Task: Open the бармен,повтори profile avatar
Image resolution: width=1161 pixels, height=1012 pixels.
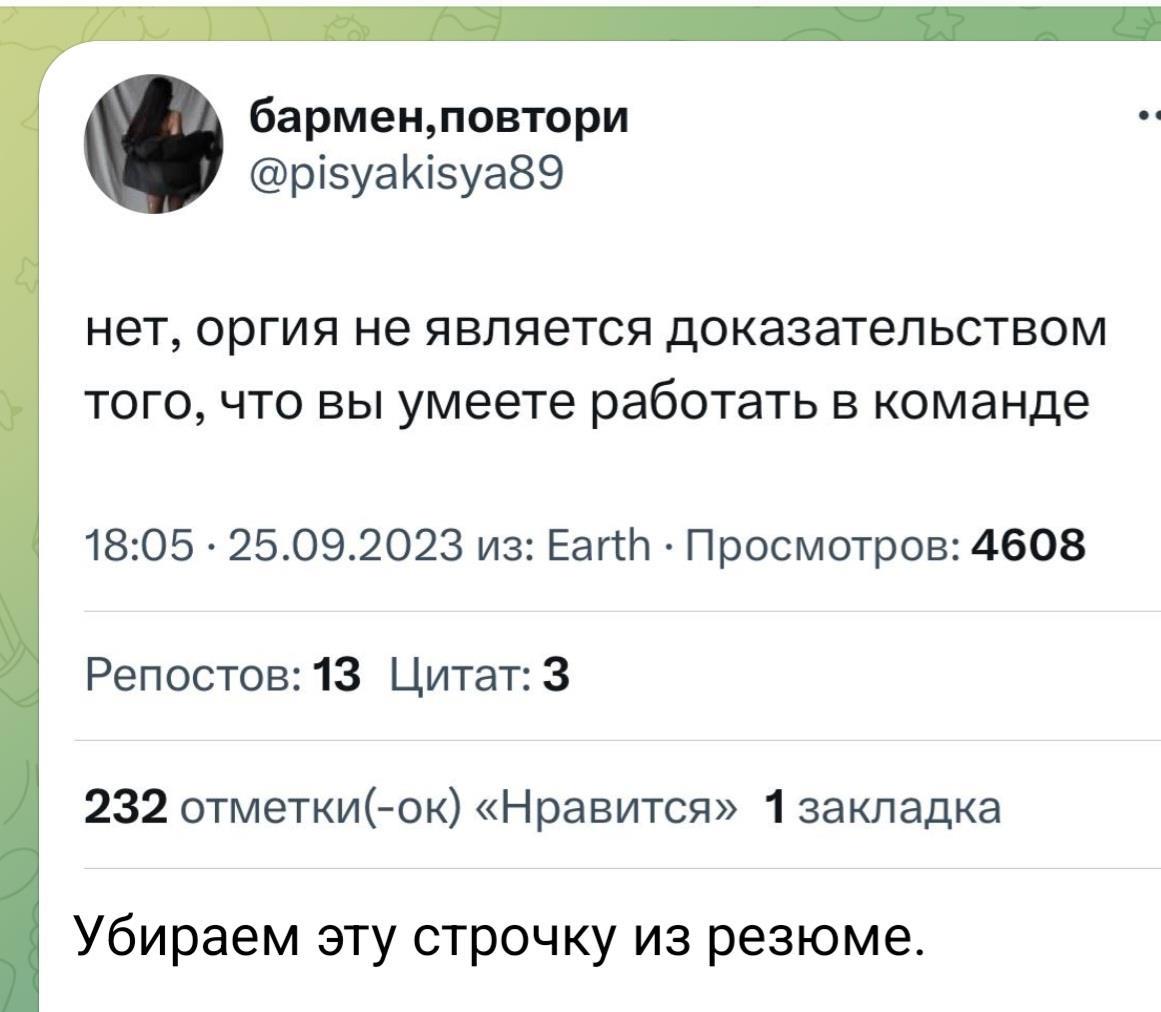Action: tap(152, 144)
